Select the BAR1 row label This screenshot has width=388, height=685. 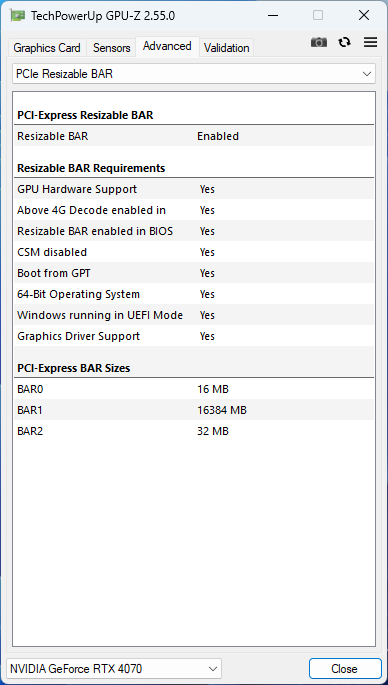click(30, 410)
